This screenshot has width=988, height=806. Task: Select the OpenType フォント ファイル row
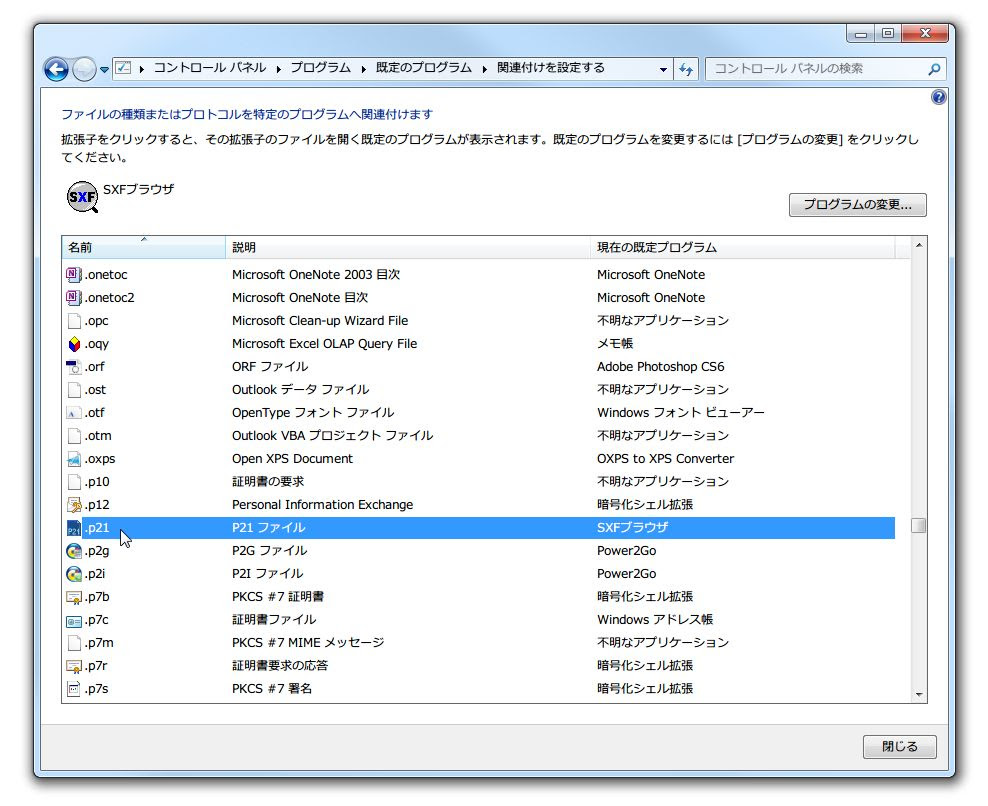(479, 413)
